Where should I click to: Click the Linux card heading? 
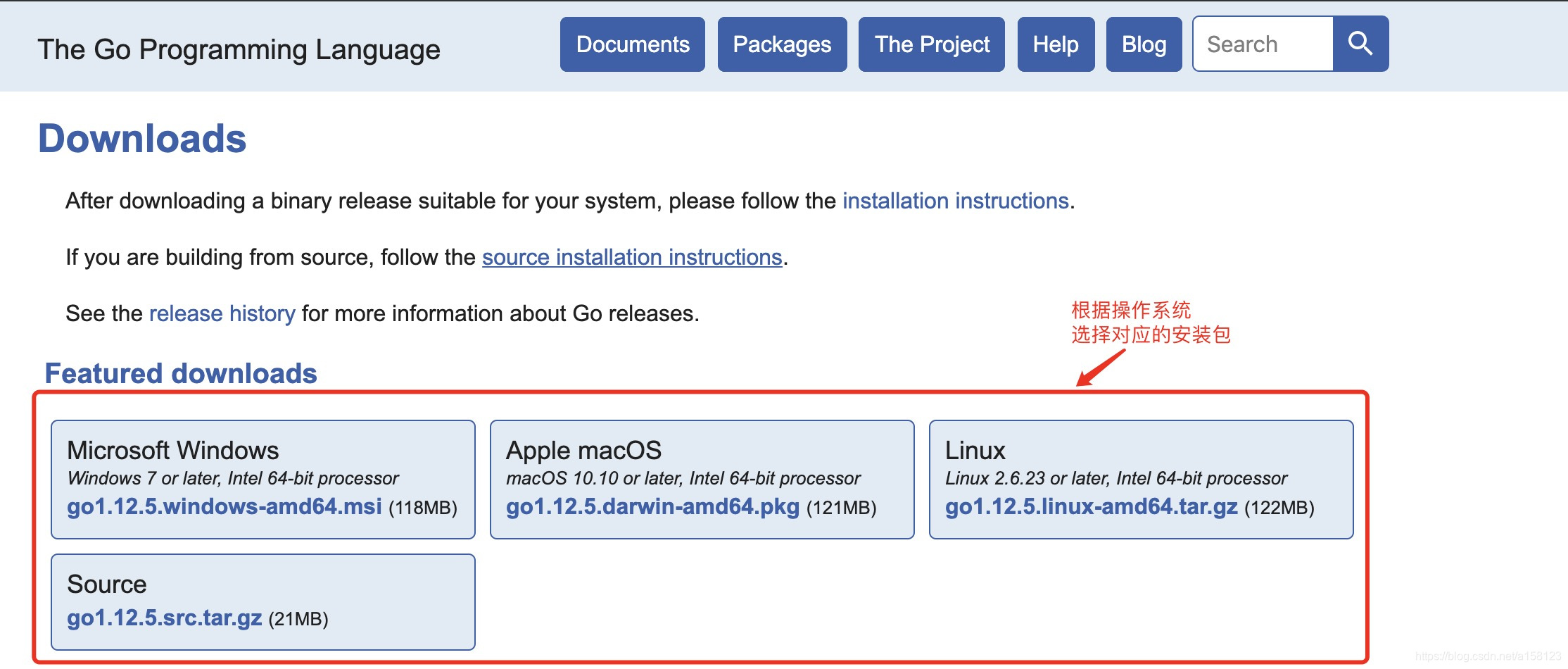[975, 450]
